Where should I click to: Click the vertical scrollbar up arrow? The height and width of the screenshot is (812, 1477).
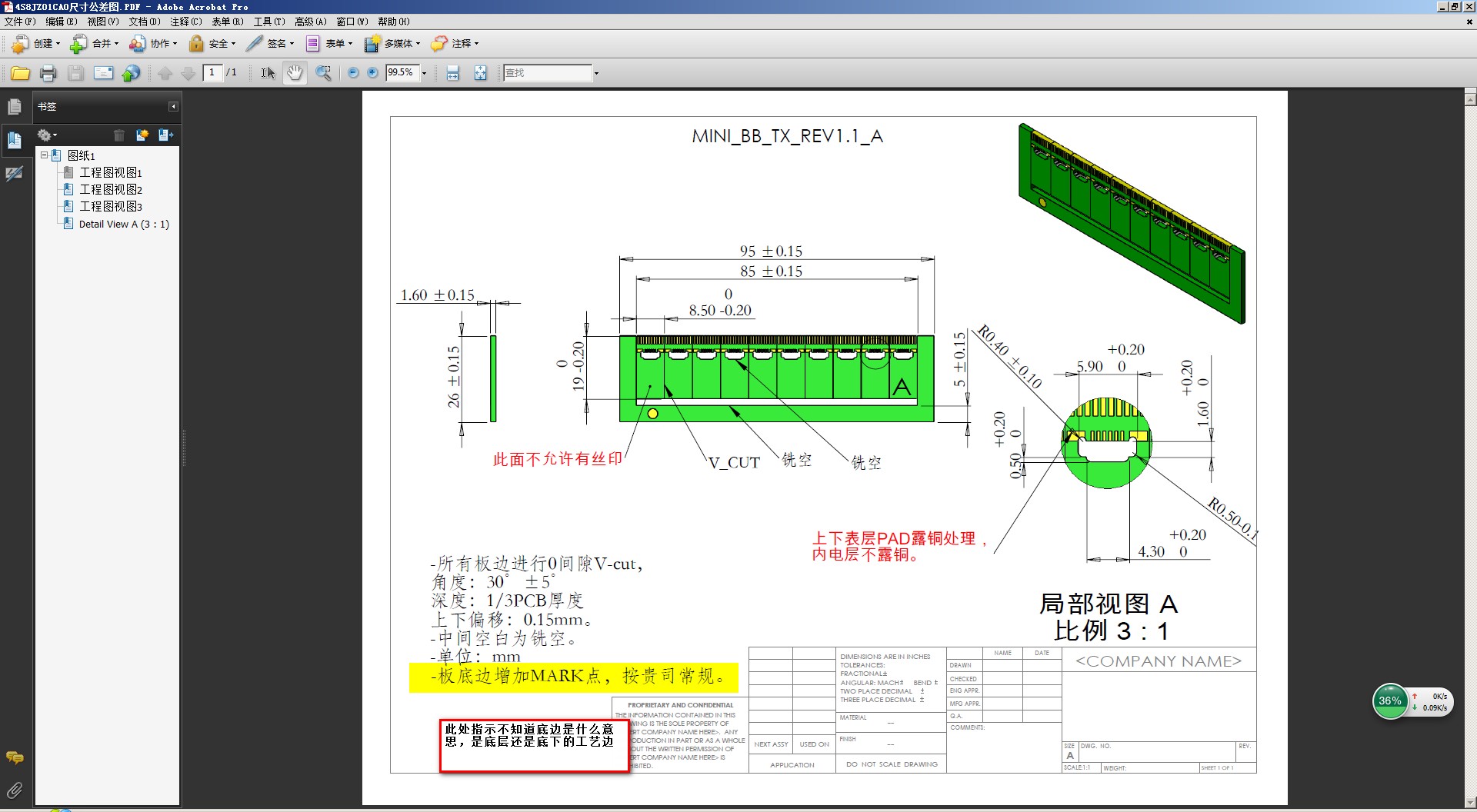click(1470, 98)
